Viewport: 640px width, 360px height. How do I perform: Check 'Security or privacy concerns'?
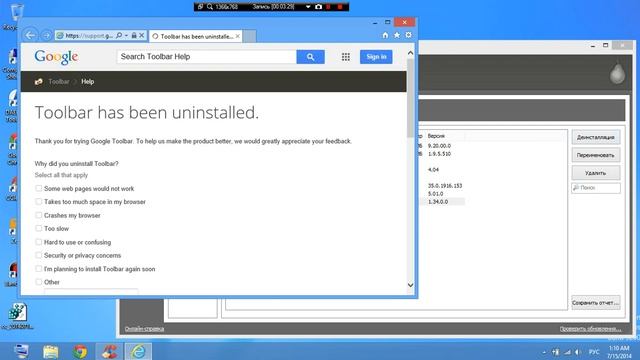(x=38, y=256)
